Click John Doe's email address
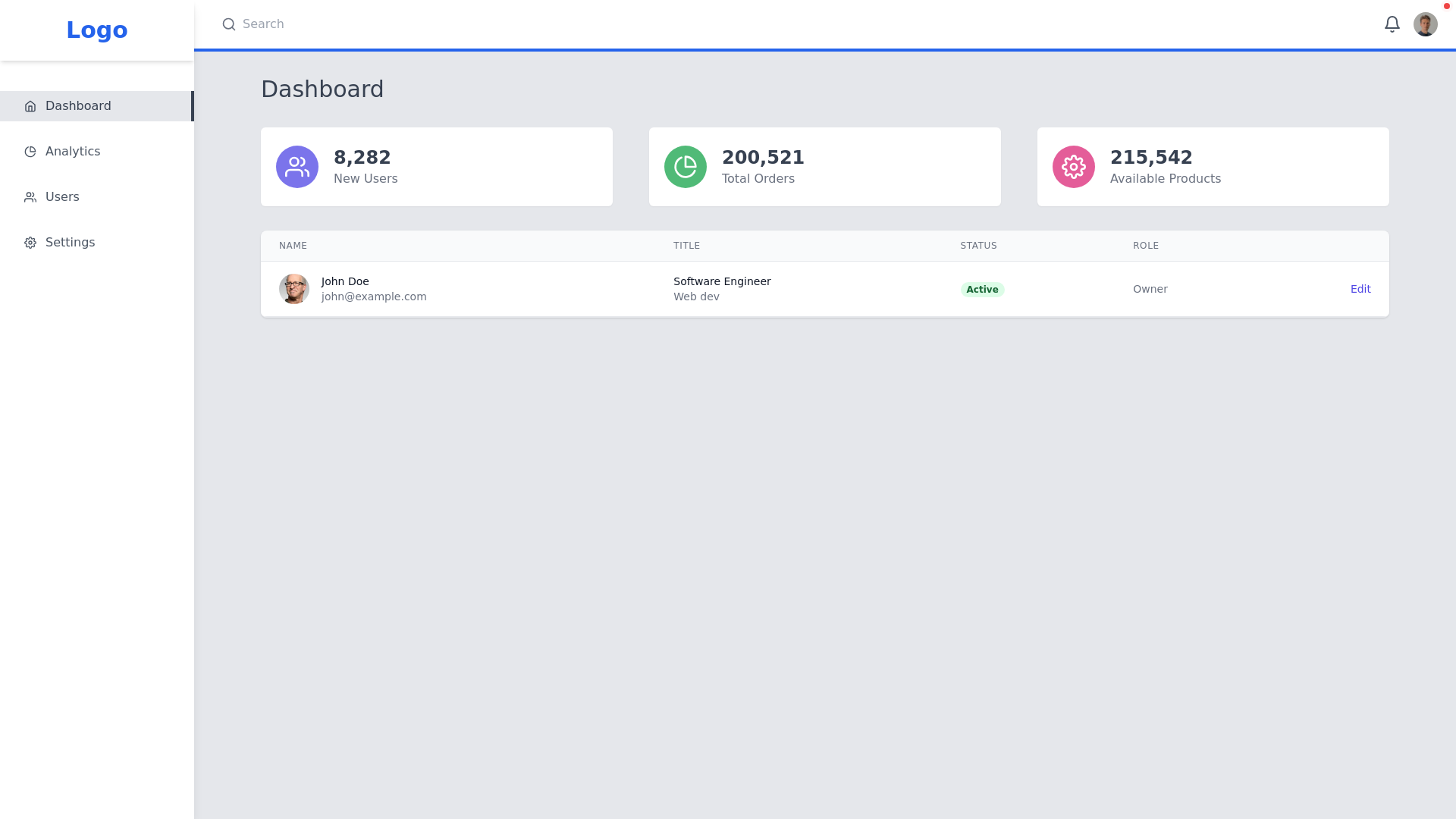The image size is (1456, 819). [x=373, y=297]
